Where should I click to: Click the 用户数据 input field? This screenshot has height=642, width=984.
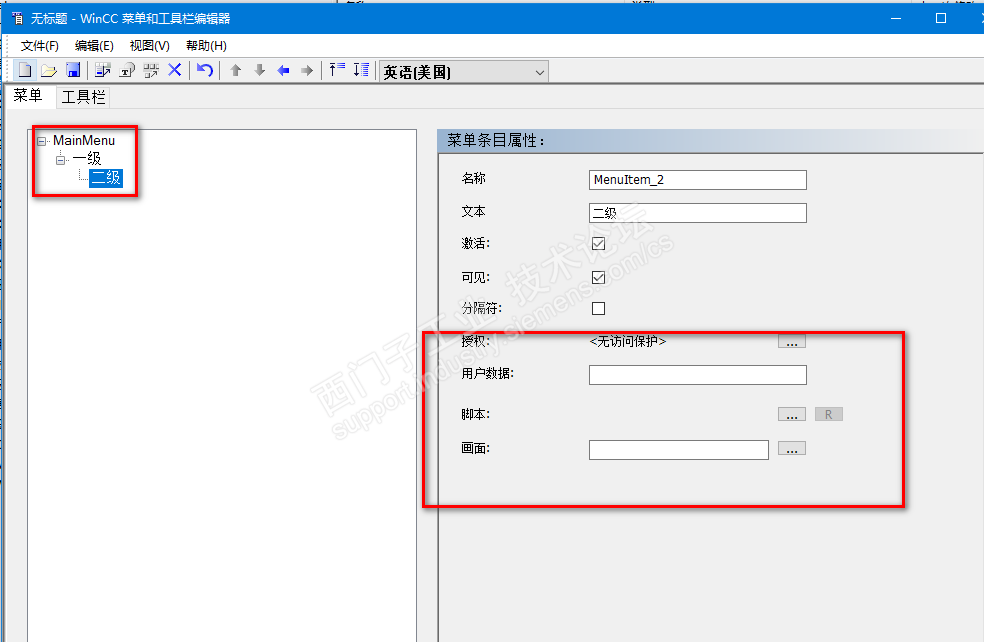click(x=698, y=375)
